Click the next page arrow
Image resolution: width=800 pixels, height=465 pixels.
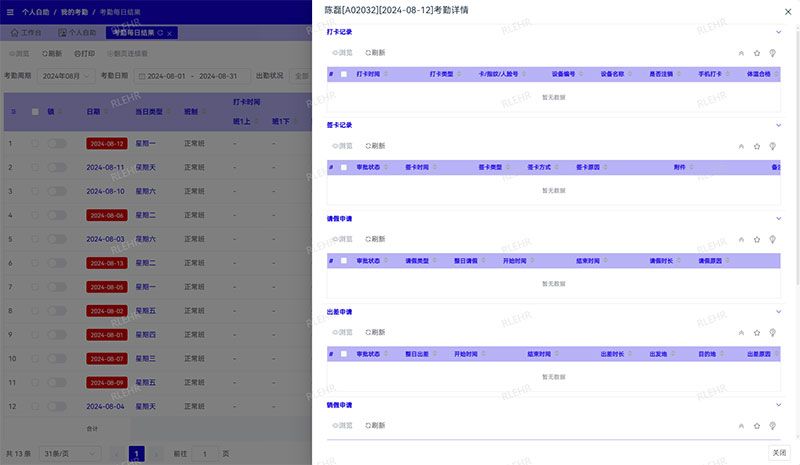[x=156, y=454]
